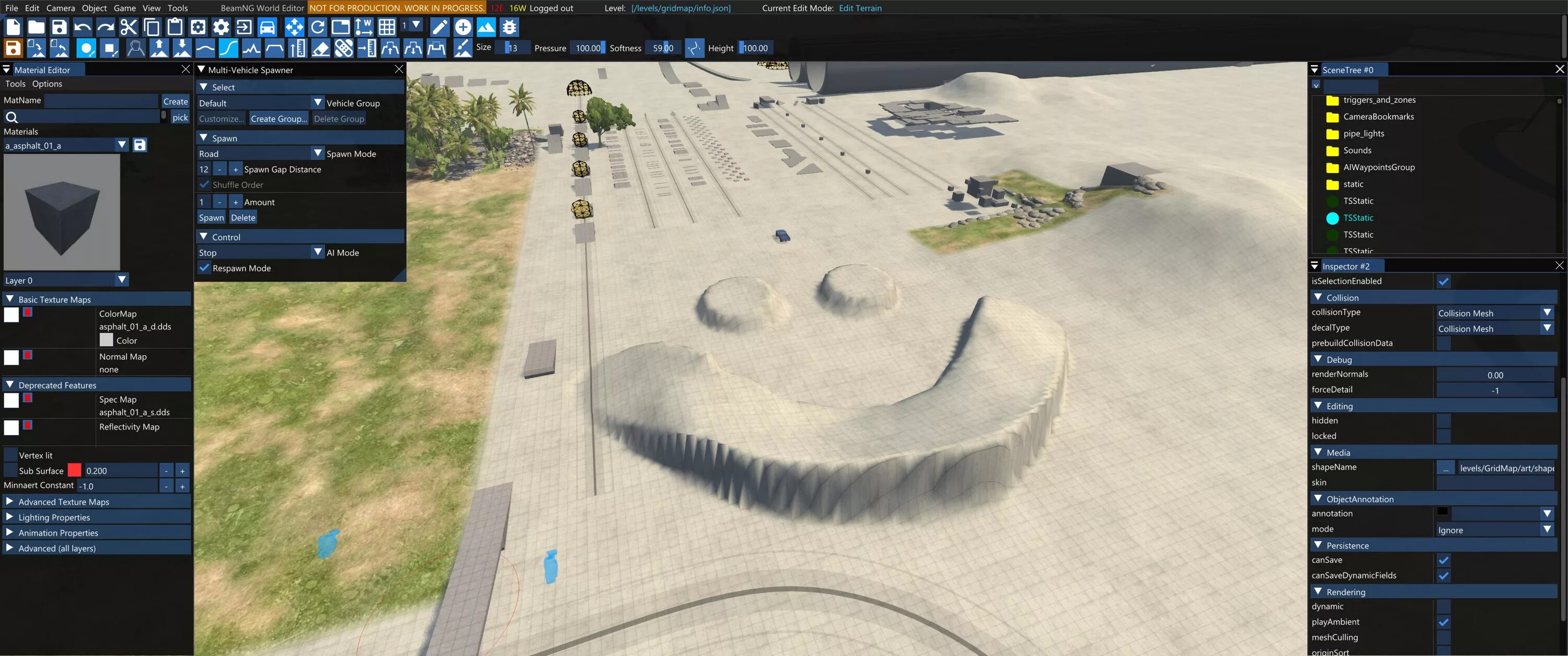This screenshot has width=1568, height=656.
Task: Click the terrain mountain edit icon
Action: [x=486, y=27]
